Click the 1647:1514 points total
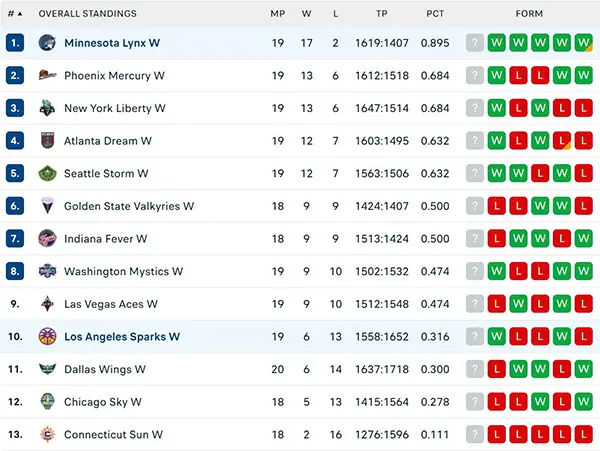Viewport: 600px width, 451px height. coord(382,108)
